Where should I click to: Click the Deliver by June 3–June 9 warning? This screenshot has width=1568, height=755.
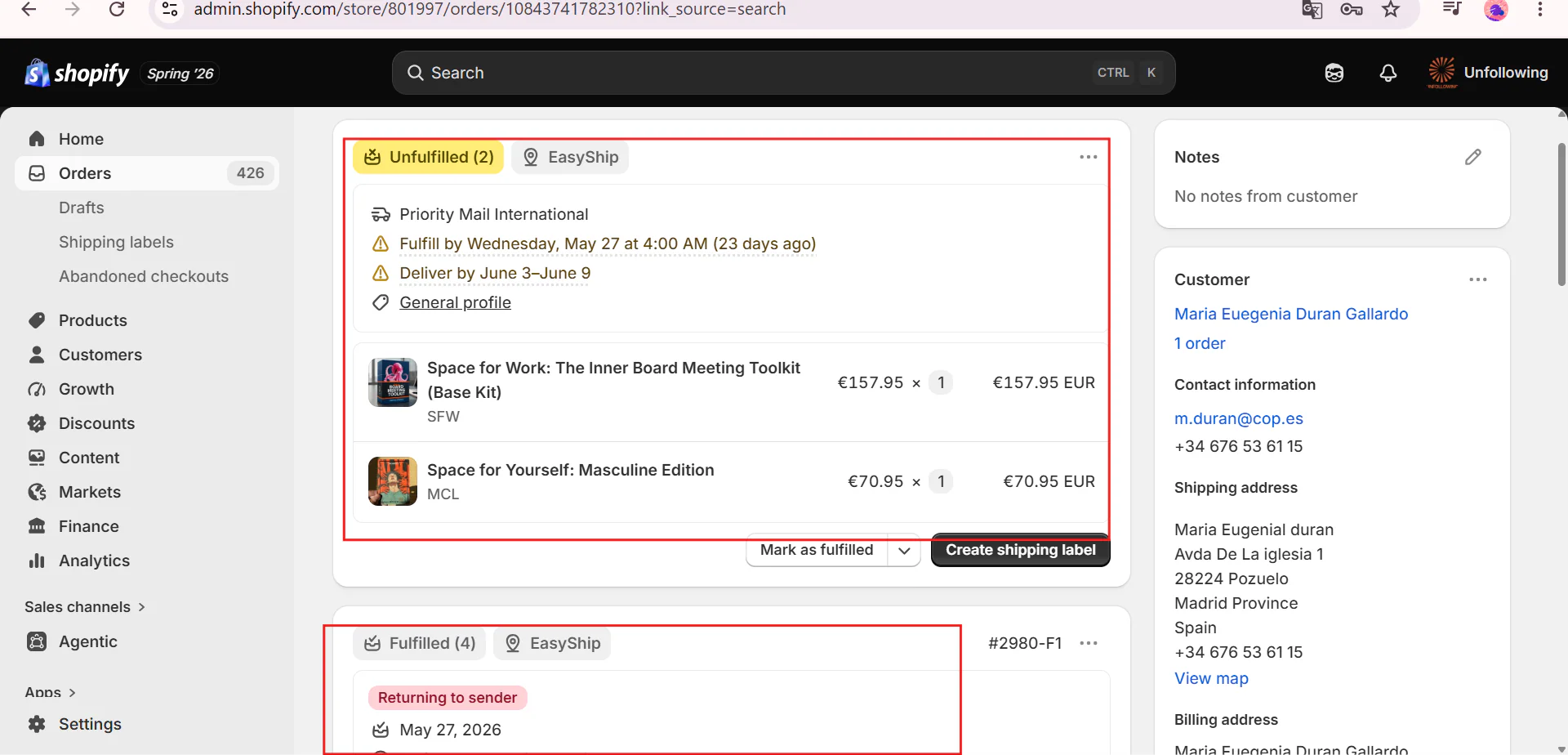495,273
